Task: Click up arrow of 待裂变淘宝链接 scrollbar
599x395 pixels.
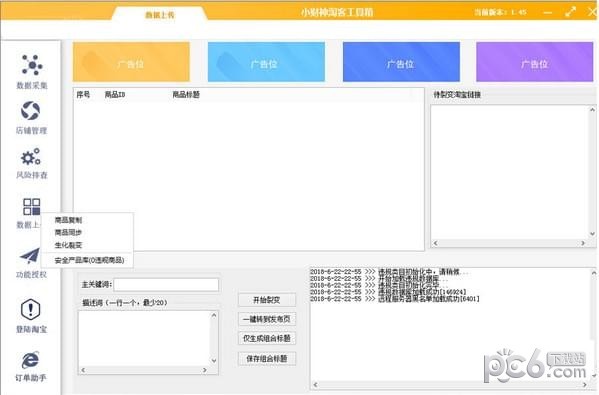Action: tap(592, 110)
